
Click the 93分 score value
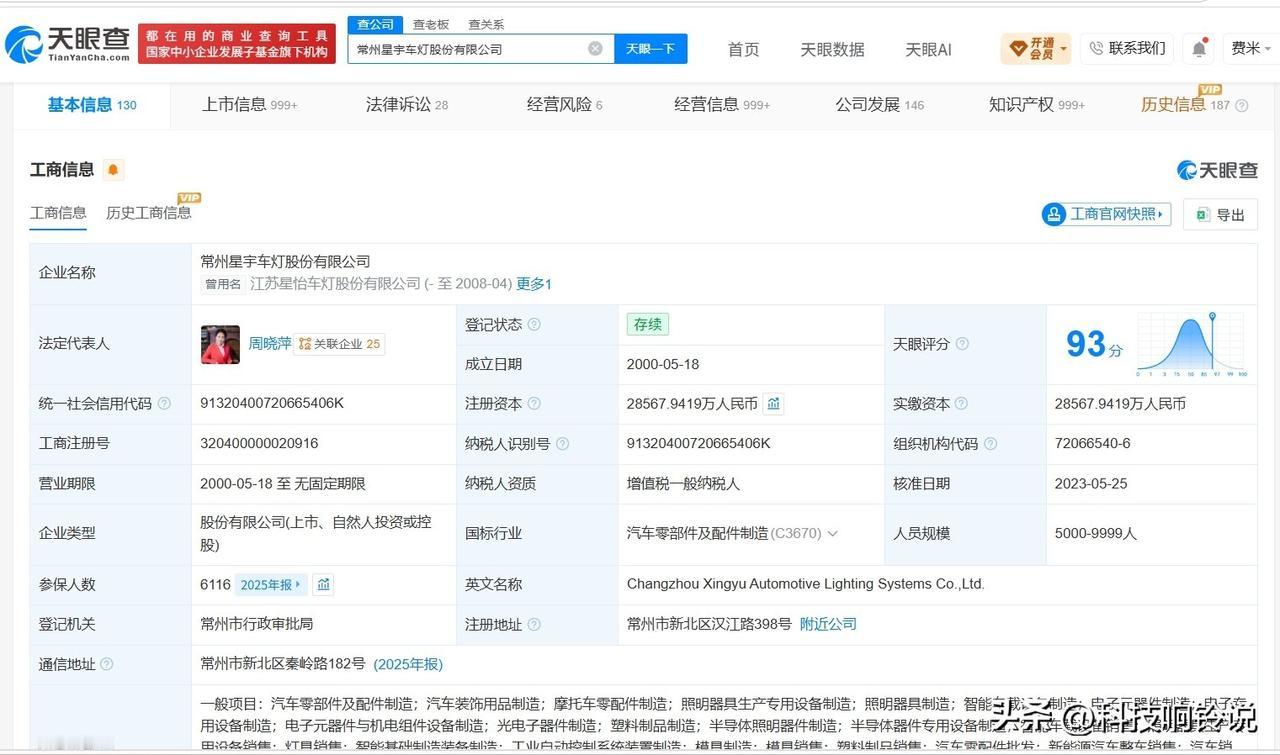click(x=1094, y=345)
